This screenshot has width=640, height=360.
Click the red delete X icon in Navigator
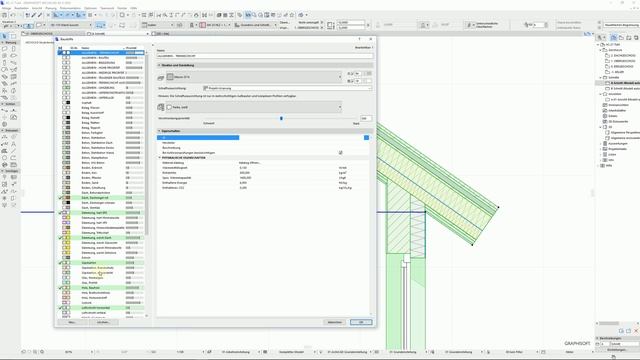636,331
